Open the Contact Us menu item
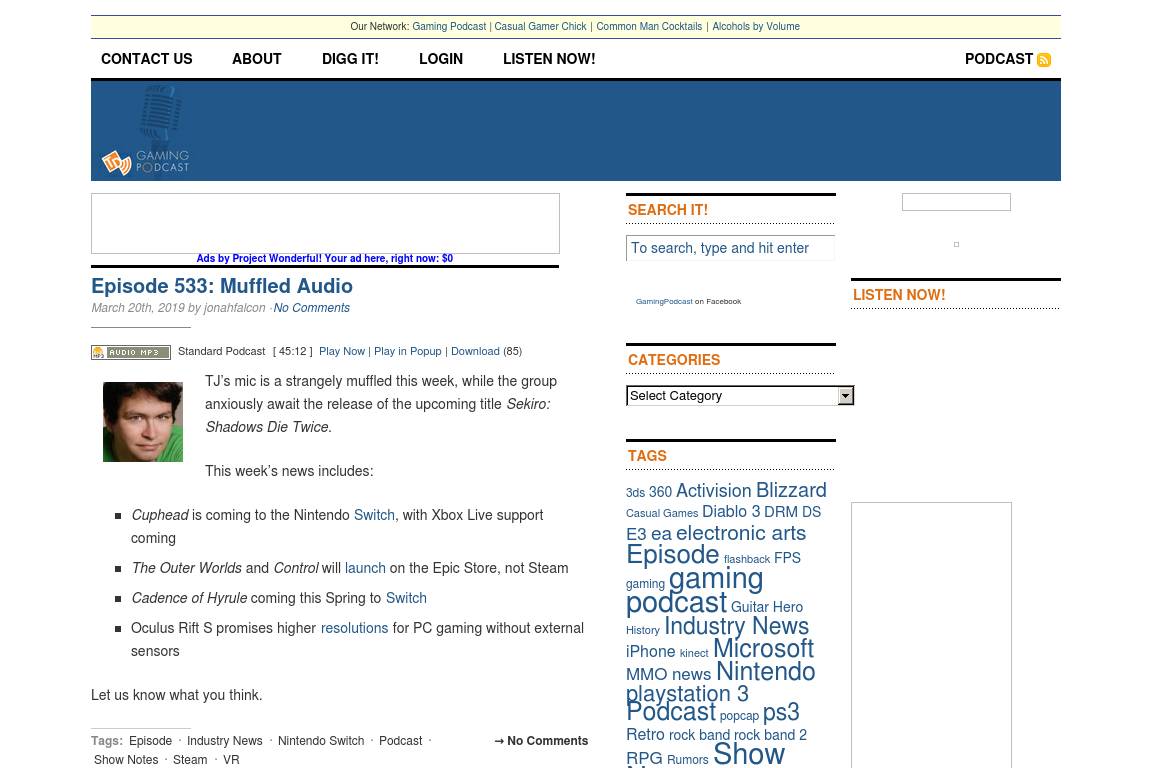 click(x=146, y=60)
